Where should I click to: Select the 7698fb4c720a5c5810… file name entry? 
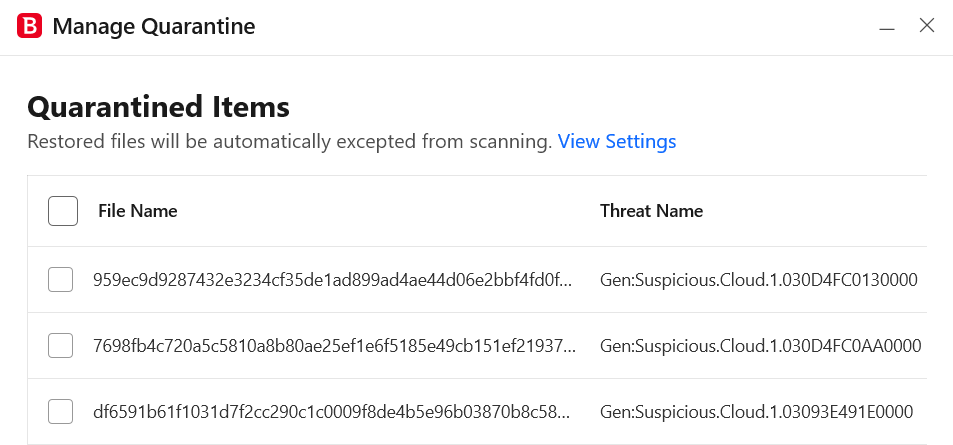point(334,346)
